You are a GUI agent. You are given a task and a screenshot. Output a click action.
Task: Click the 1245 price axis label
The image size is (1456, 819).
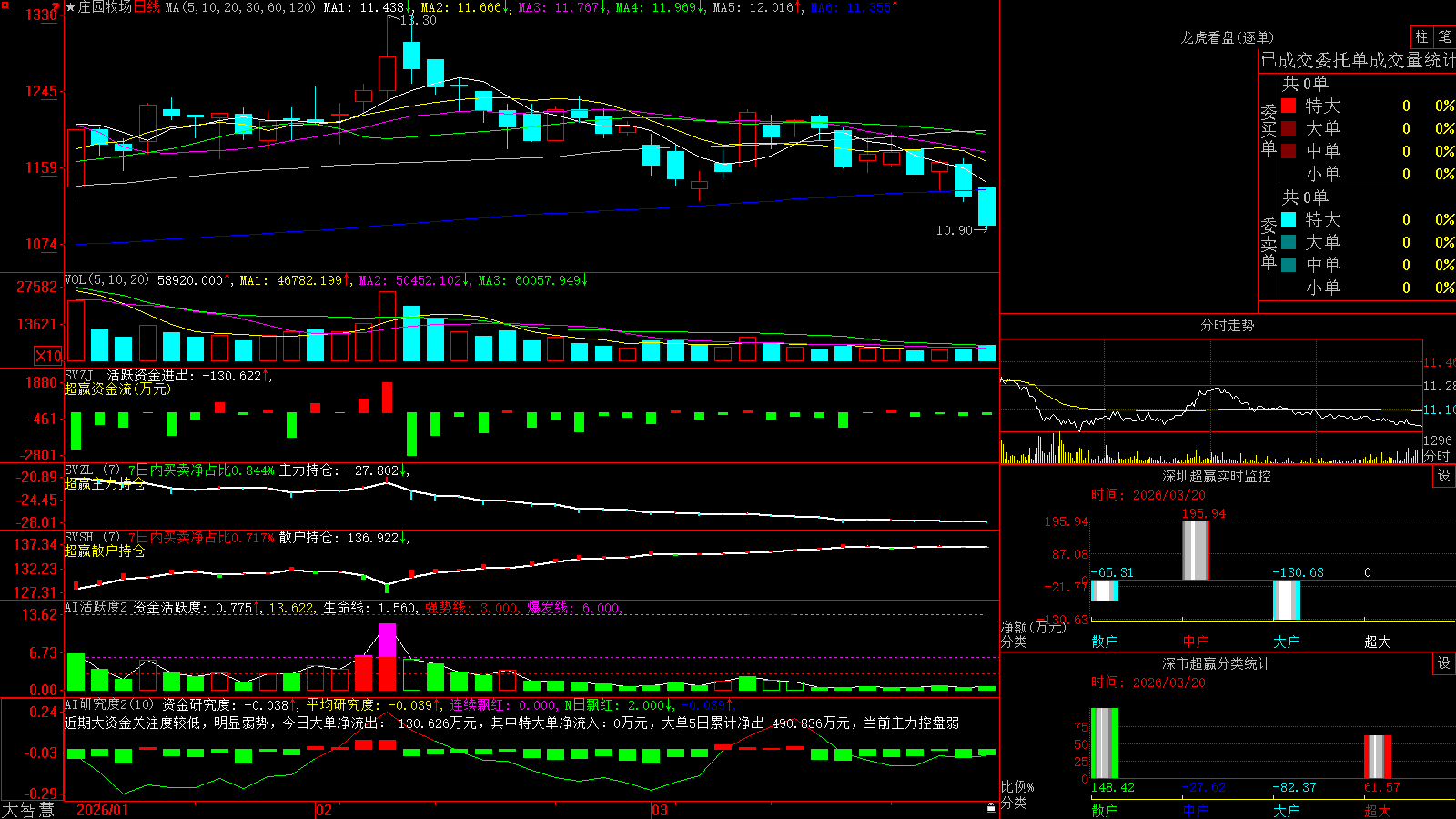click(41, 91)
